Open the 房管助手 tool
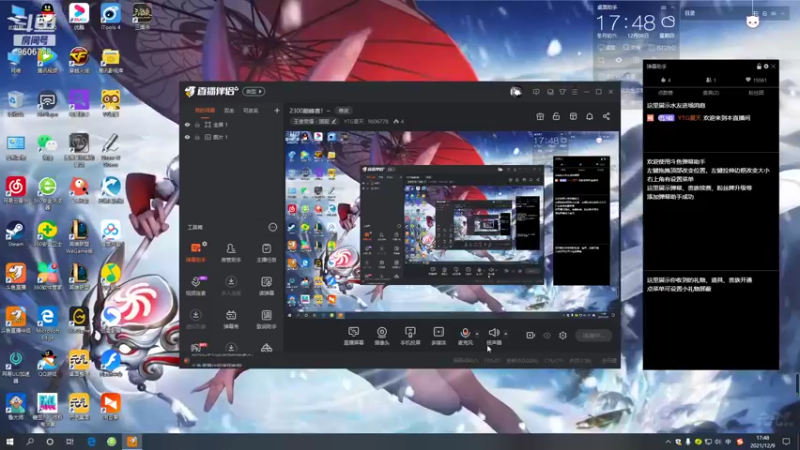Screen dimensions: 800x450 pos(231,253)
